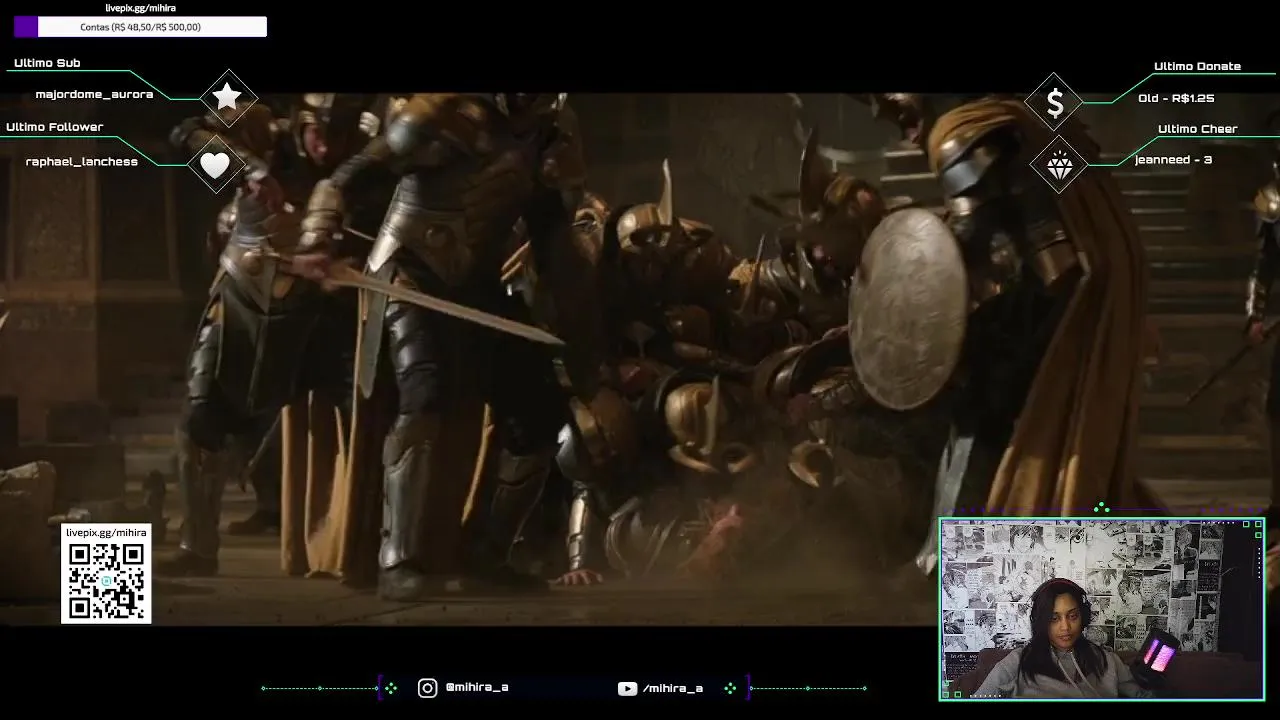Click the 'Ultimo Donate' label
1280x720 pixels.
(x=1197, y=66)
